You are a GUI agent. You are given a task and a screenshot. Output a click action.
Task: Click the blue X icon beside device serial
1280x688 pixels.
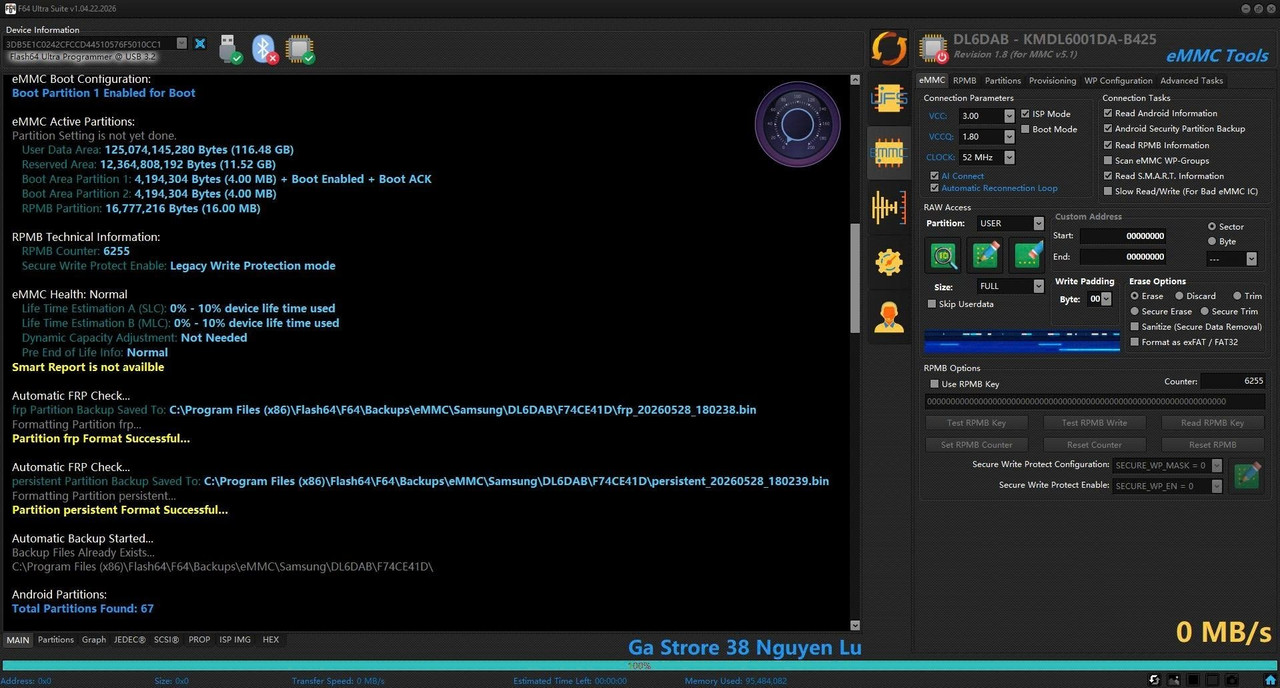200,44
